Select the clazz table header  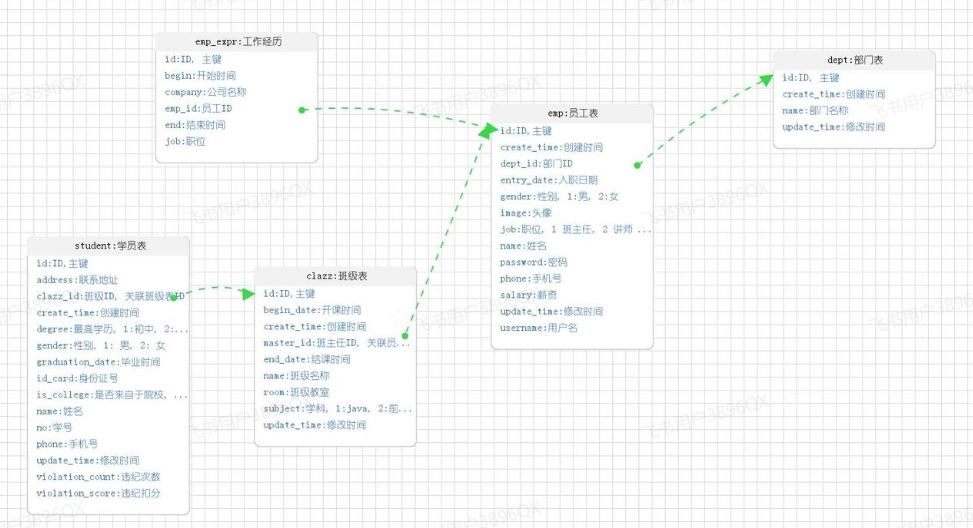point(336,276)
